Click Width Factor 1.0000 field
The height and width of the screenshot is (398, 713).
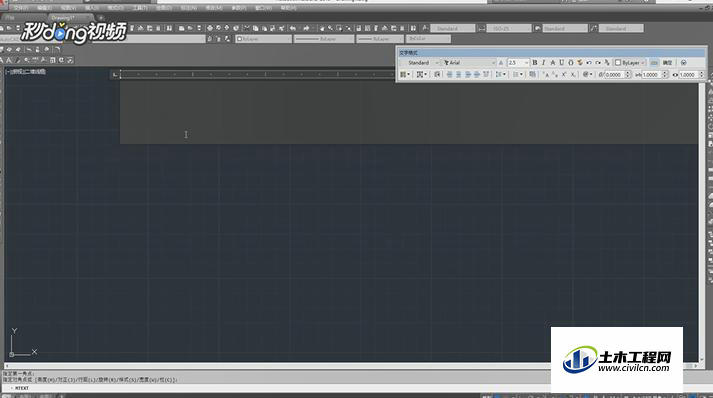coord(688,75)
